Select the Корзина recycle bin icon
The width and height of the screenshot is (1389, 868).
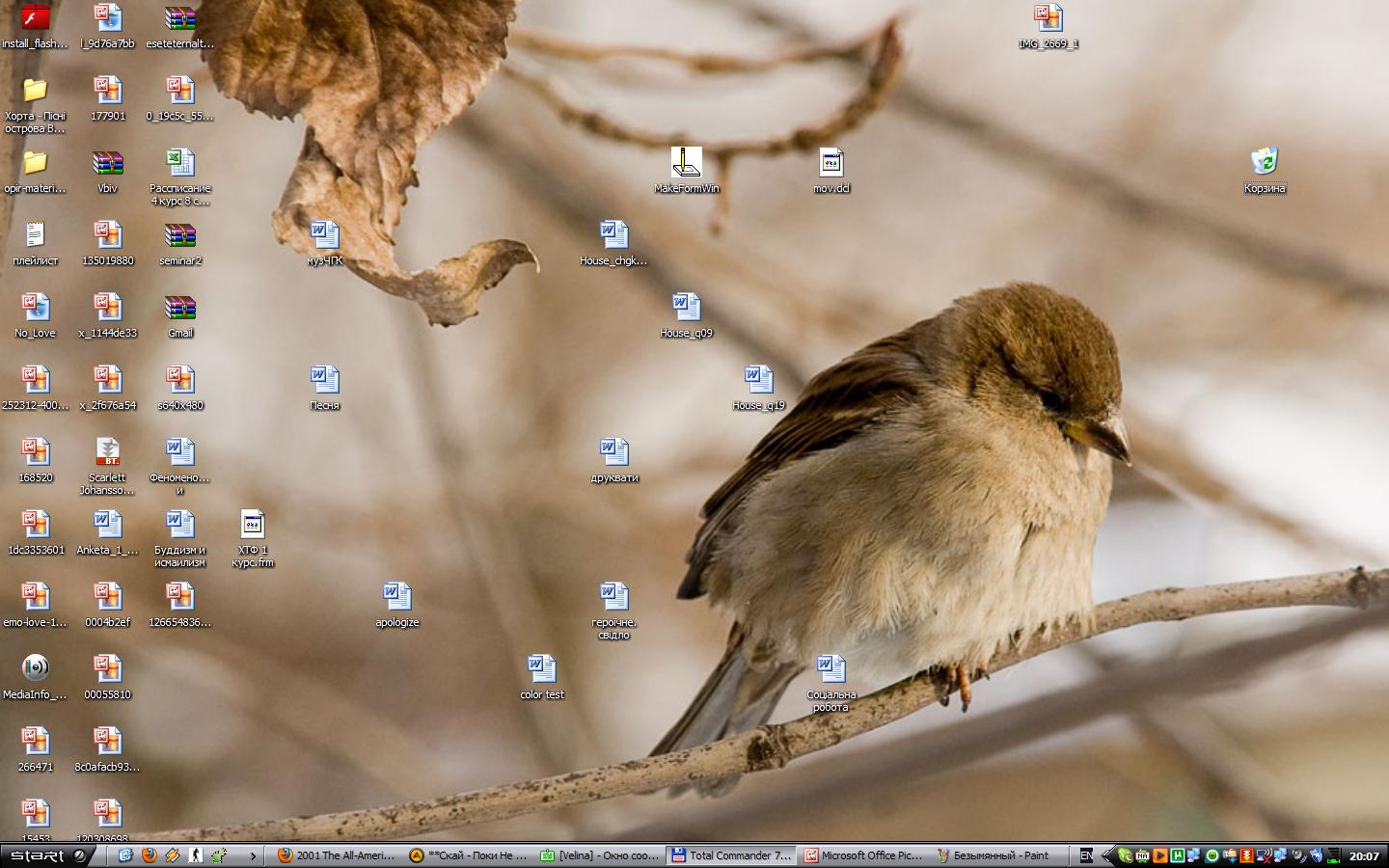tap(1265, 171)
